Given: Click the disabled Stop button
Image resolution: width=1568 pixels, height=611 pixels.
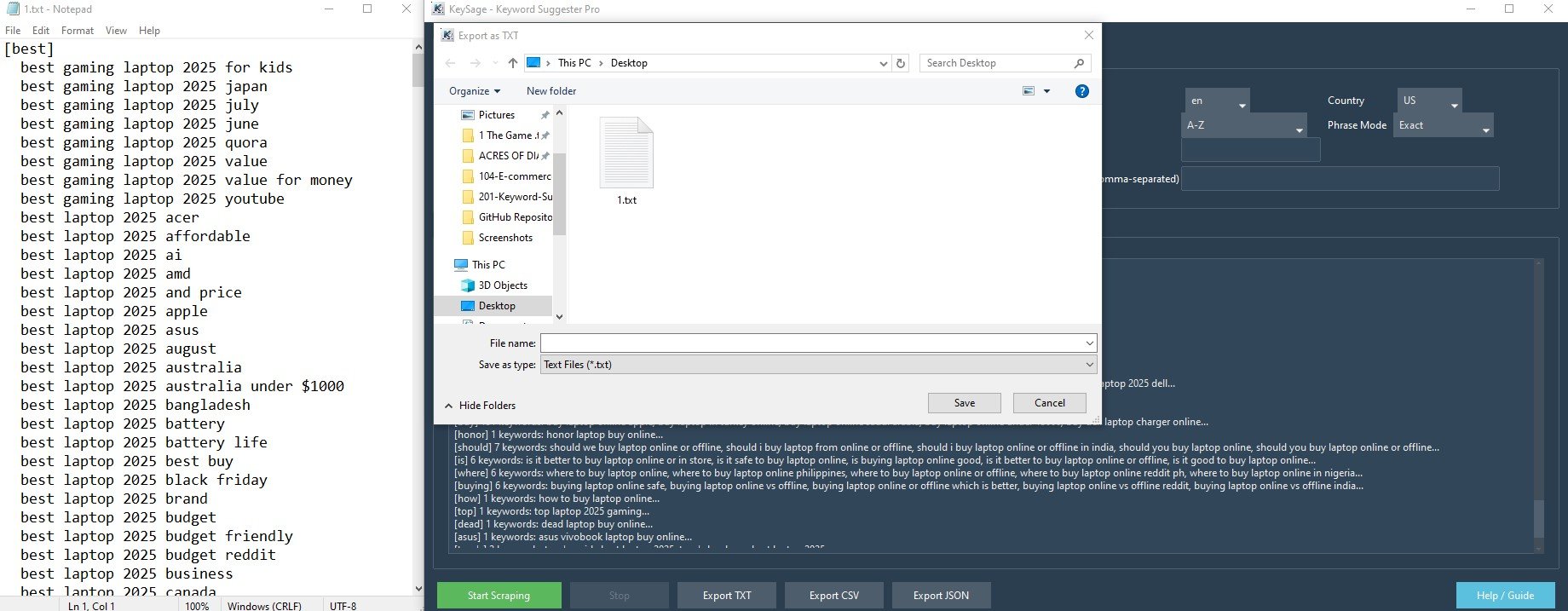Looking at the screenshot, I should click(620, 596).
